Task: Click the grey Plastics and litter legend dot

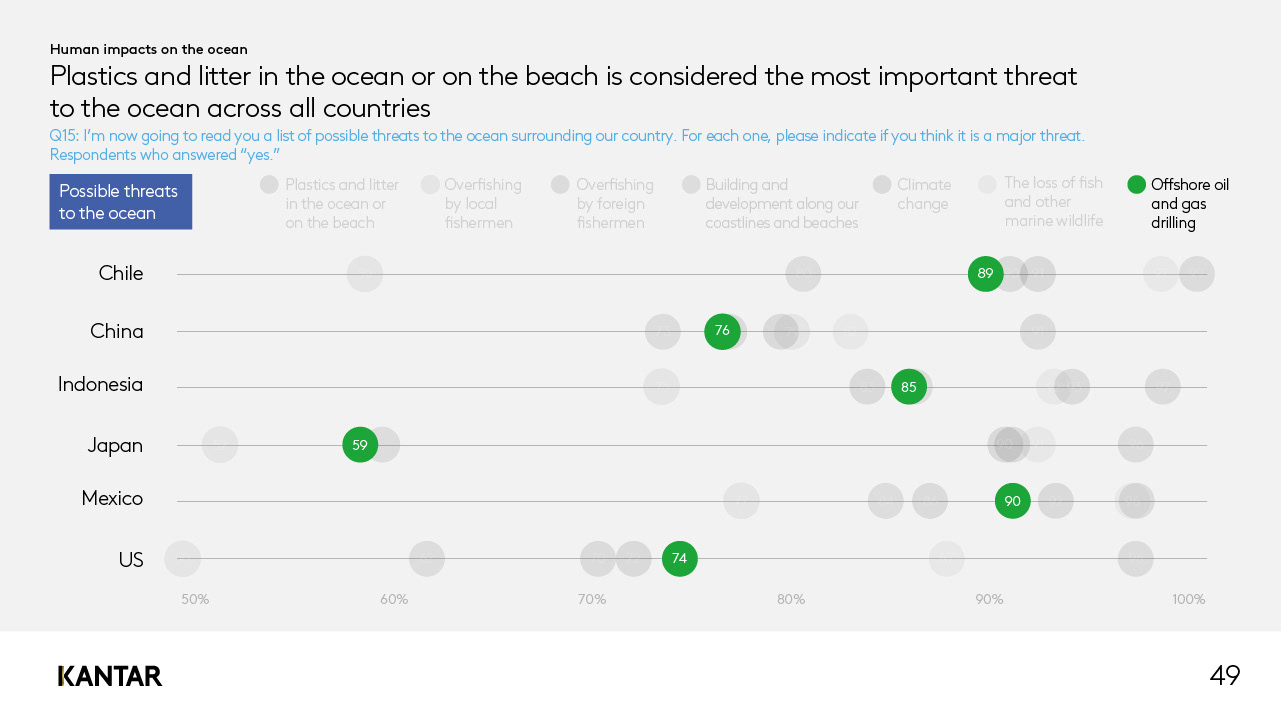Action: click(x=269, y=184)
